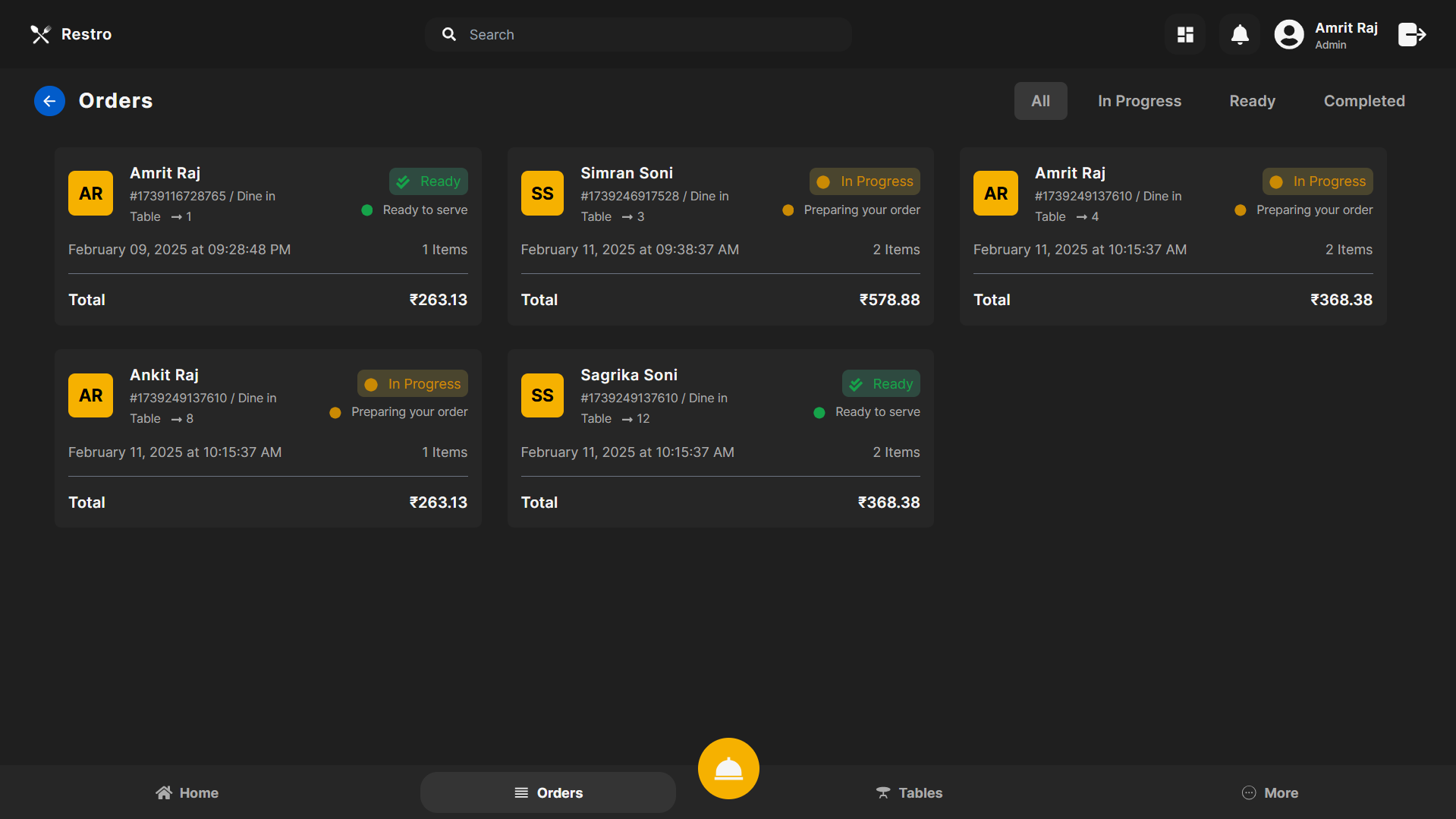Open Sagrika Soni's order card
This screenshot has height=819, width=1456.
pos(719,438)
